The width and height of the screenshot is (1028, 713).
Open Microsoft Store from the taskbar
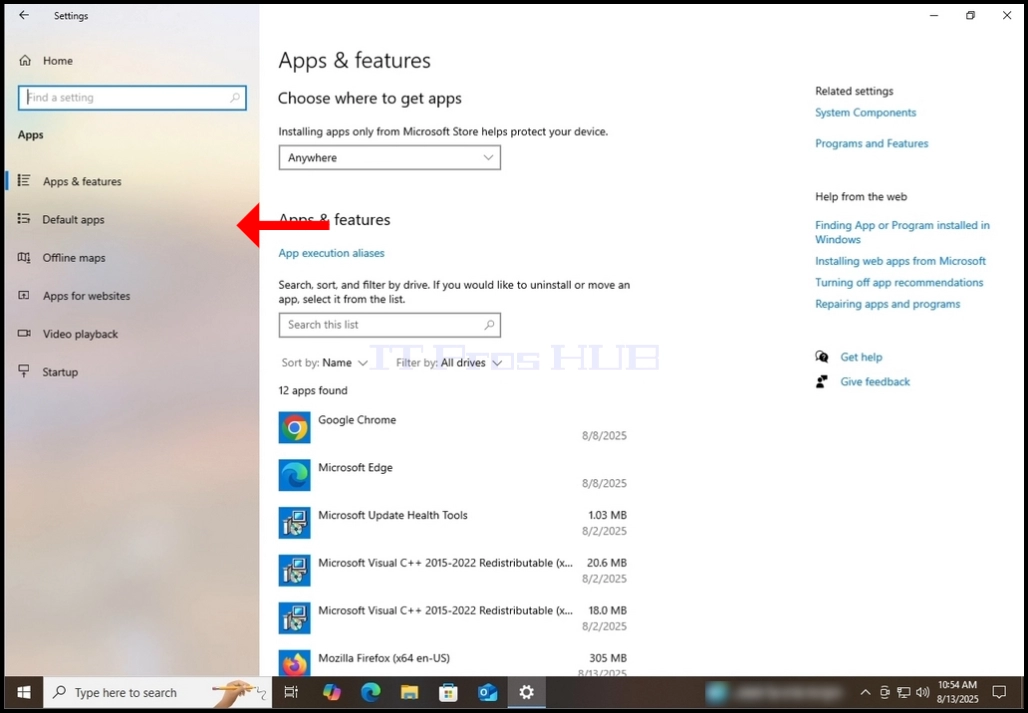tap(448, 693)
